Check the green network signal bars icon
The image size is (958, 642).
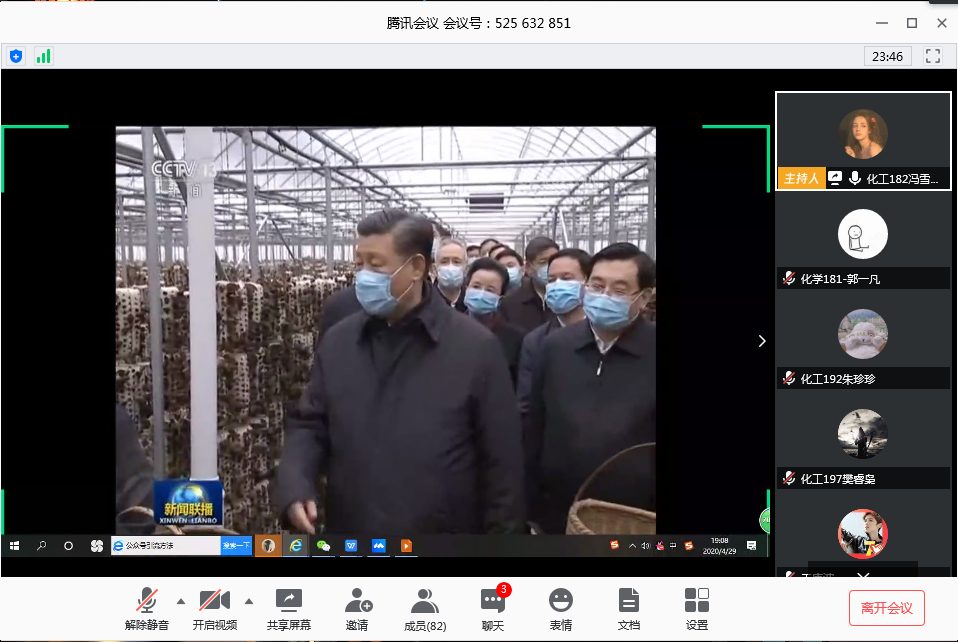click(43, 57)
